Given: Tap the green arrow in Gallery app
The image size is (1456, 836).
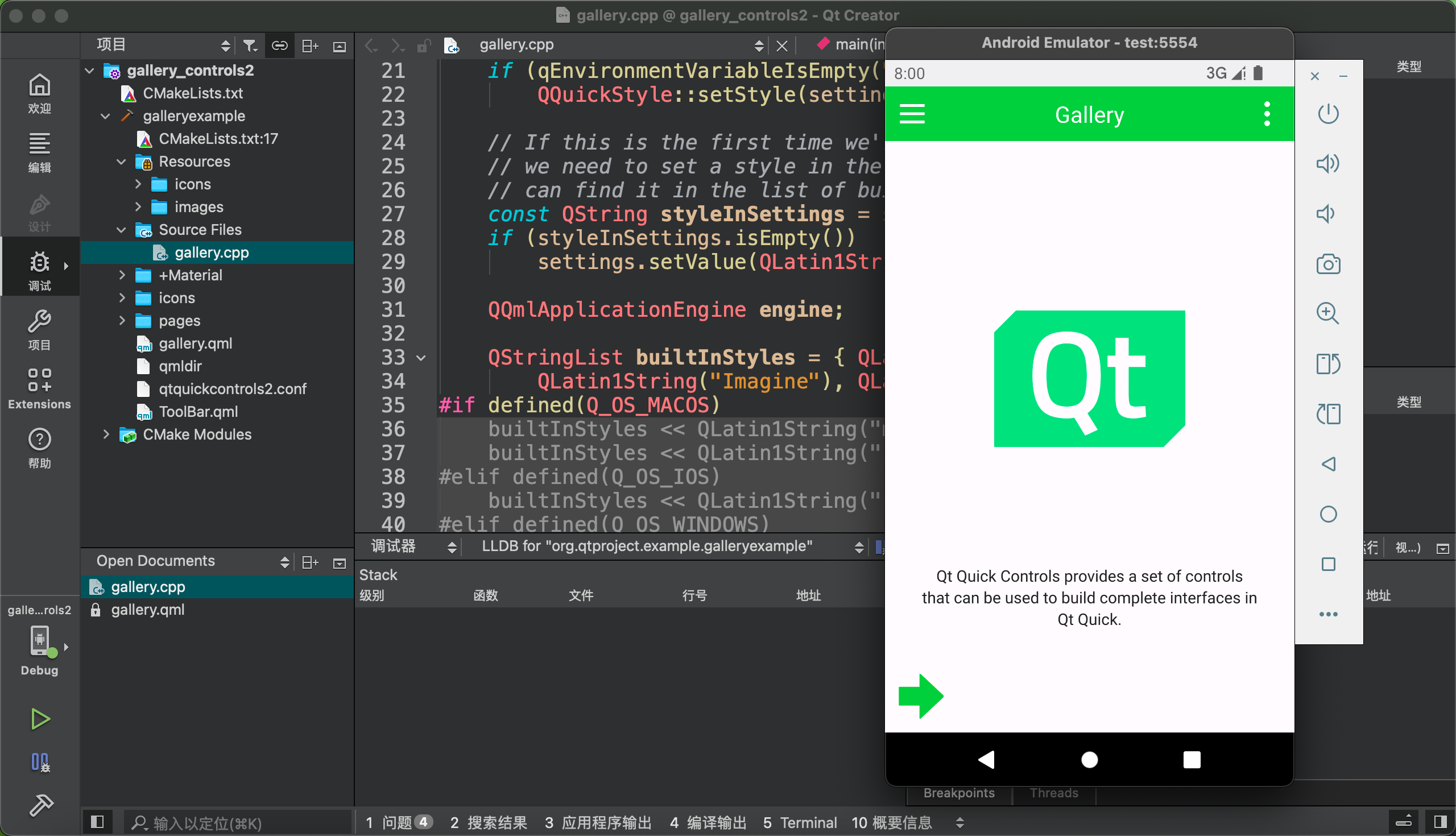Looking at the screenshot, I should coord(920,696).
